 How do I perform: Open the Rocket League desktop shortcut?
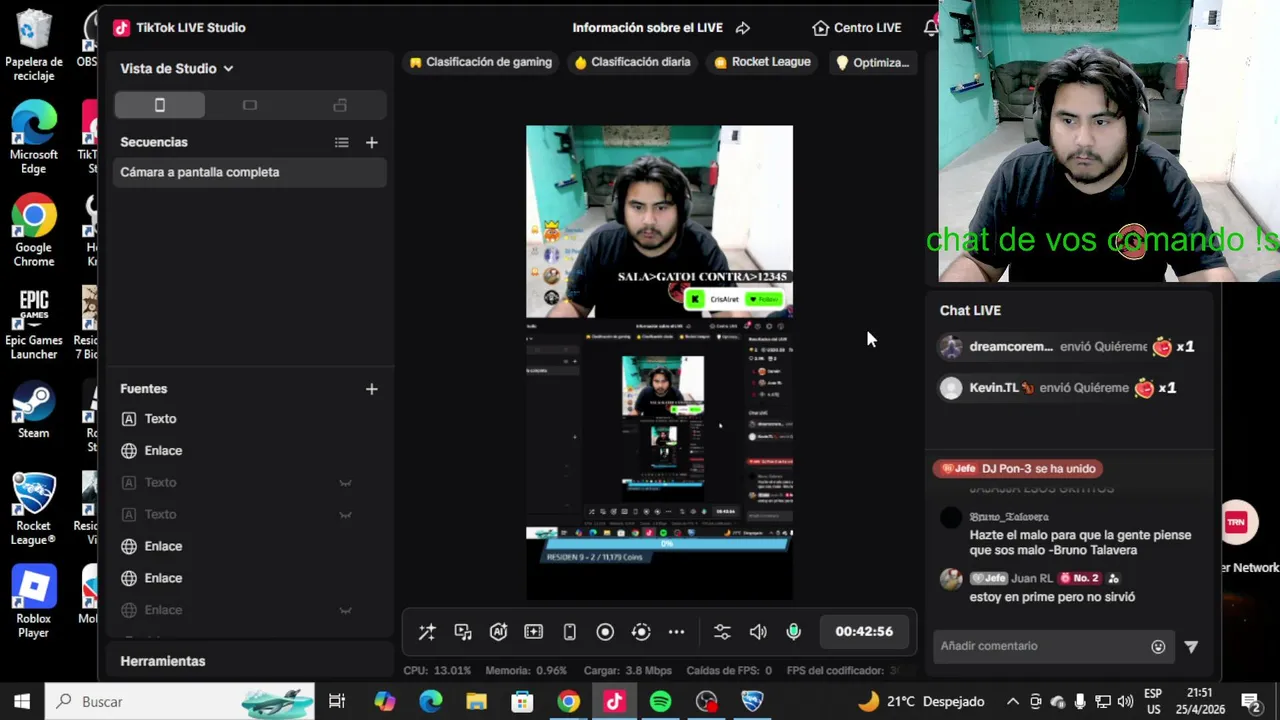33,509
